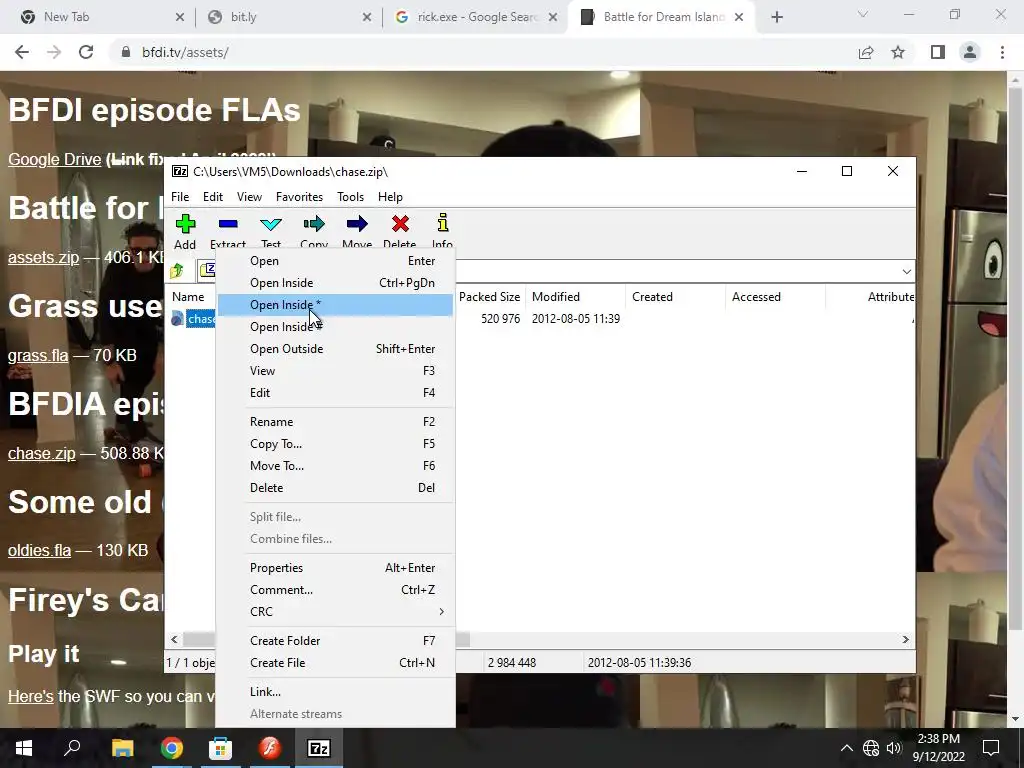Click the Up folder icon in 7-Zip
The image size is (1024, 768).
click(177, 270)
